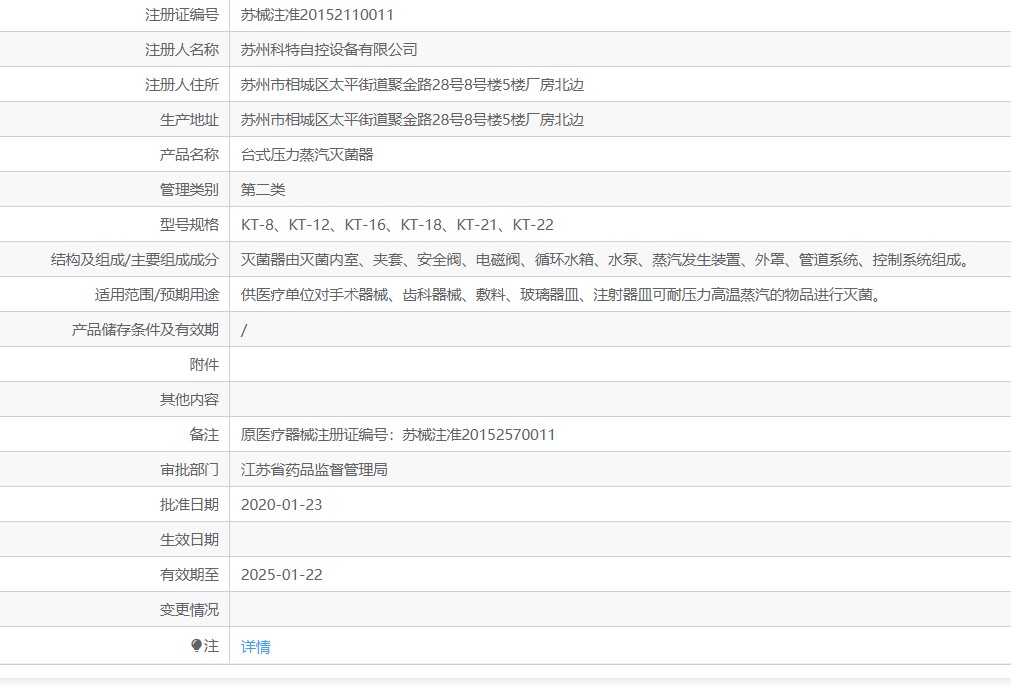Screen dimensions: 1011x685
Task: Click the 批准日期 label
Action: 190,504
